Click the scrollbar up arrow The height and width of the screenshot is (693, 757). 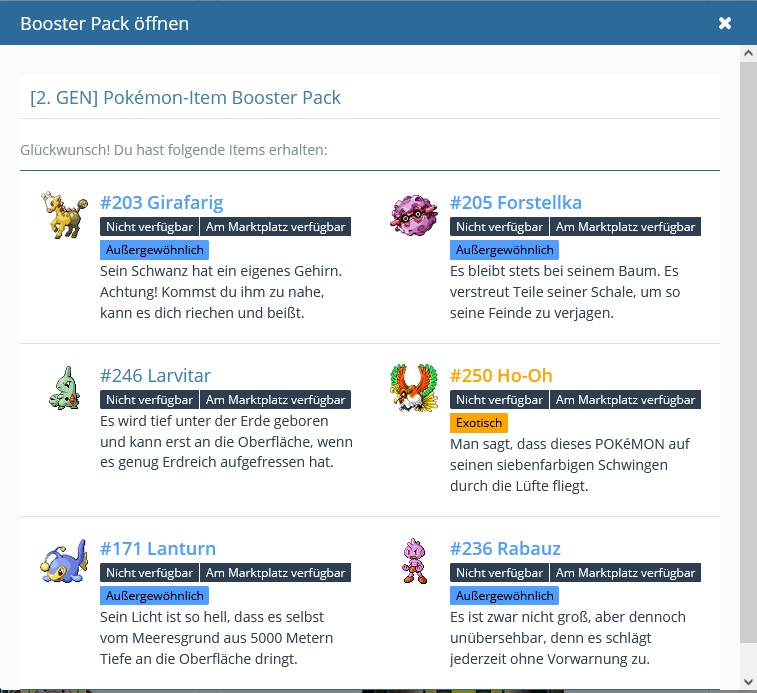(x=748, y=52)
